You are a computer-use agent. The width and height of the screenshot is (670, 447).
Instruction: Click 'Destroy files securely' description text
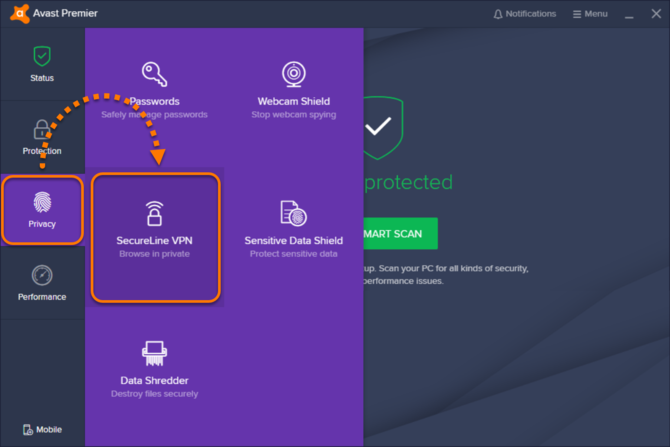click(154, 394)
